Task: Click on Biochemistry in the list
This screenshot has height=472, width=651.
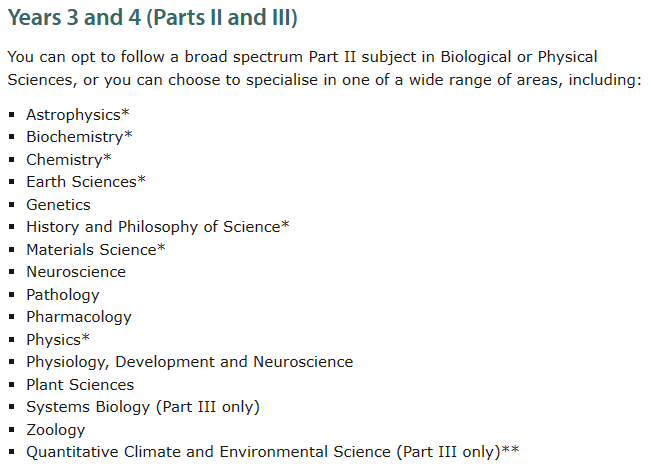Action: pos(79,137)
